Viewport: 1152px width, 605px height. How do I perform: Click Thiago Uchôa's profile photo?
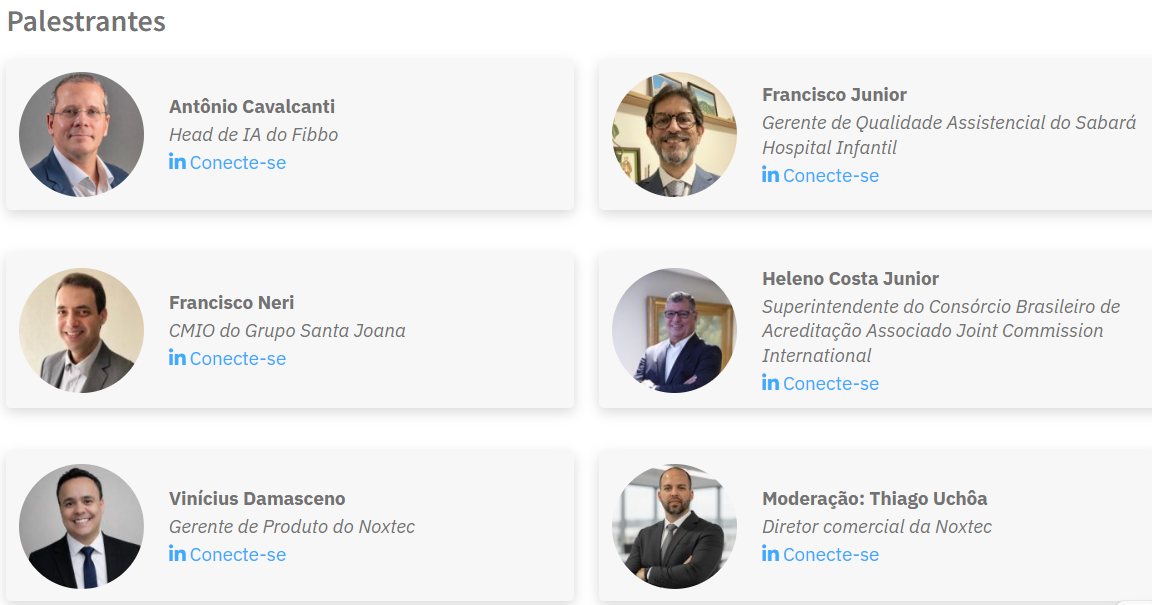click(x=674, y=526)
